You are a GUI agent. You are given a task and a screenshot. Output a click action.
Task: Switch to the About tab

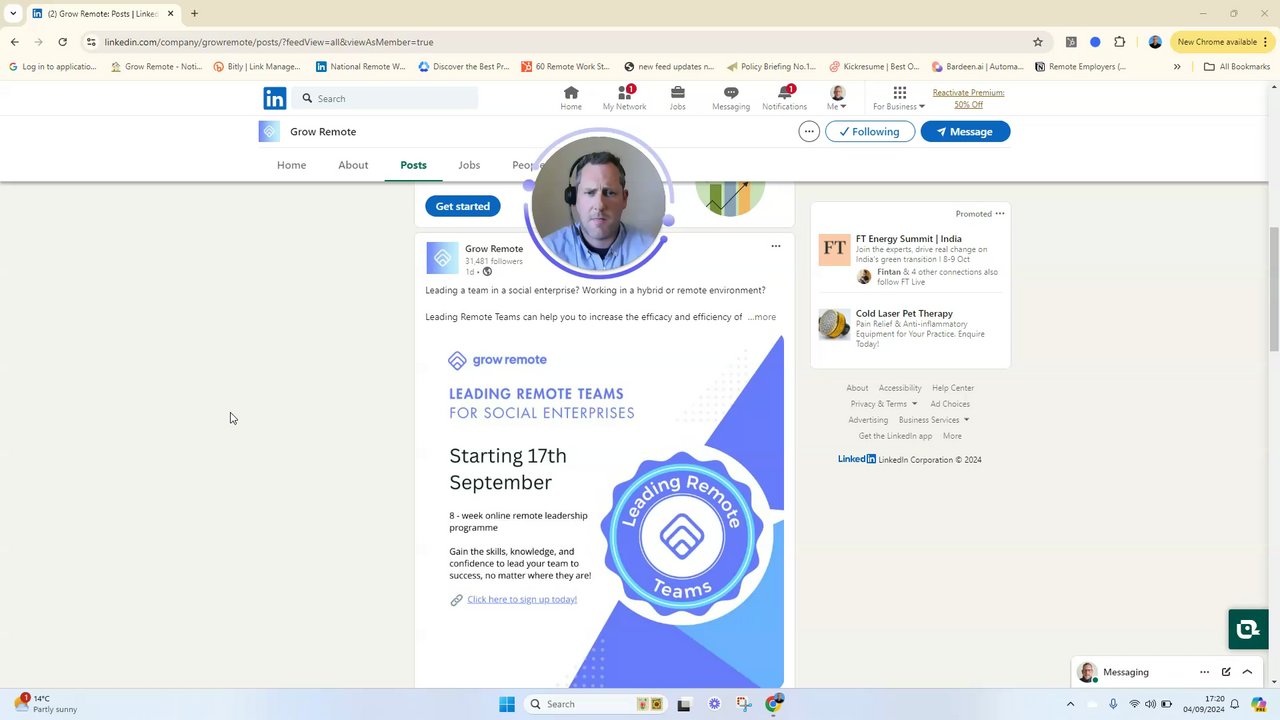(x=353, y=165)
